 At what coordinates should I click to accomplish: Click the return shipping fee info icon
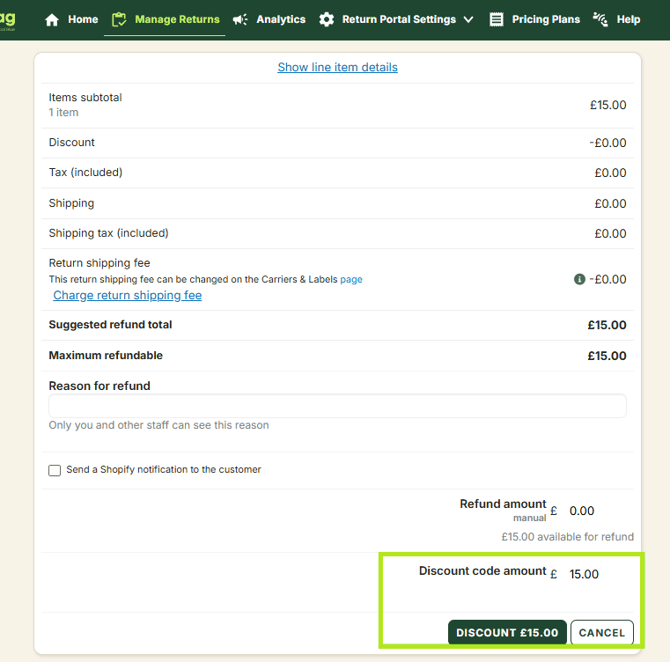[579, 279]
